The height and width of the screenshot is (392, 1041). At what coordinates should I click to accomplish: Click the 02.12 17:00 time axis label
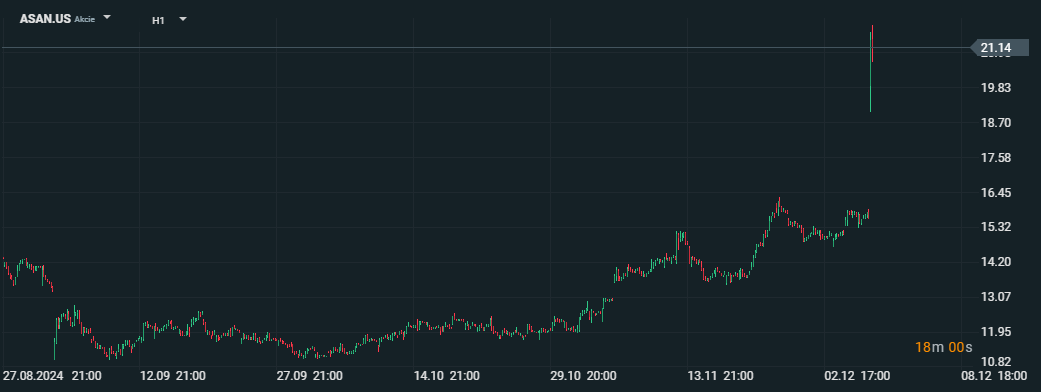(x=856, y=376)
